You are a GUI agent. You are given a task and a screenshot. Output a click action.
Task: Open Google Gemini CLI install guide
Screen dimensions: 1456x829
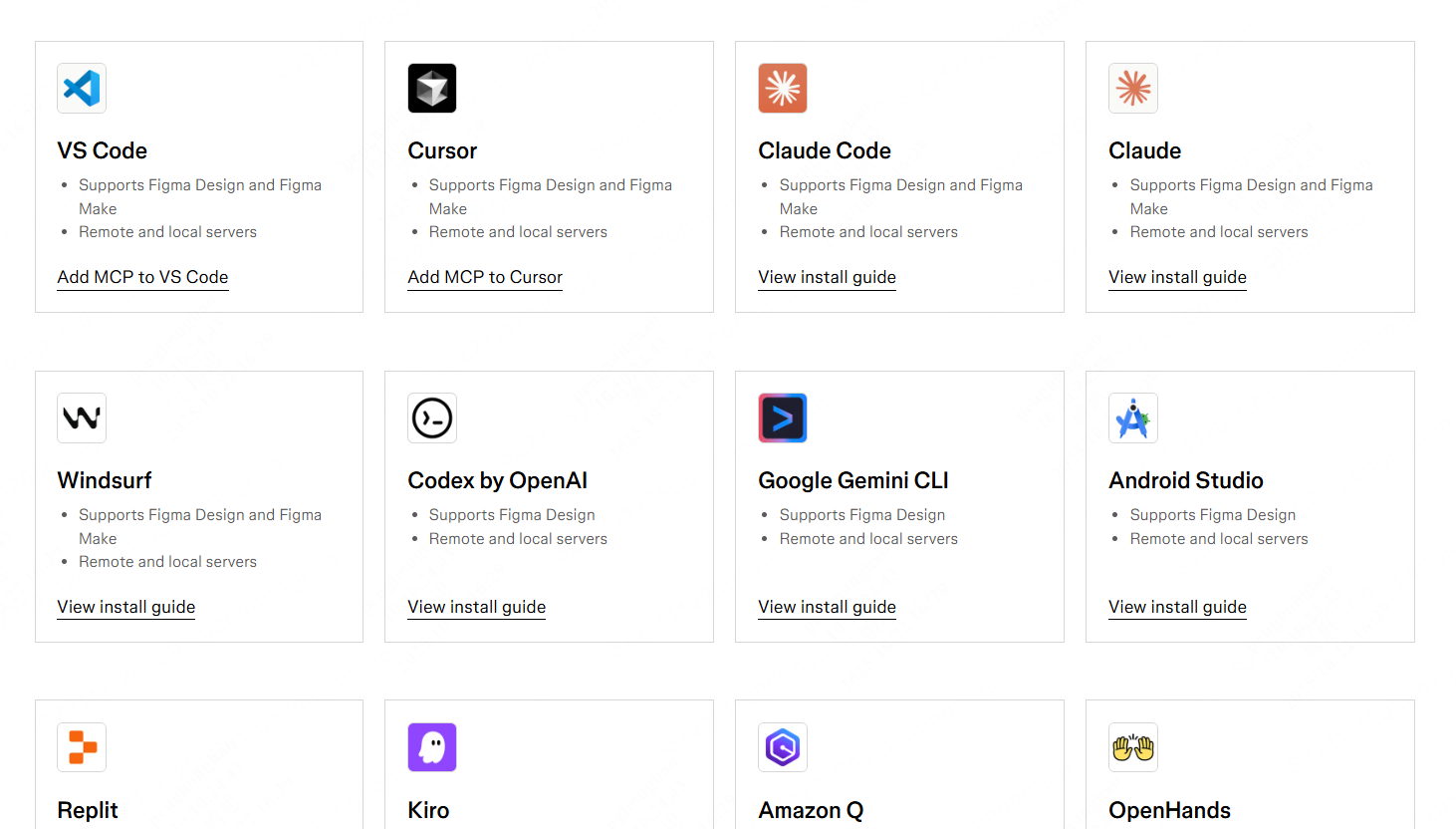[827, 607]
